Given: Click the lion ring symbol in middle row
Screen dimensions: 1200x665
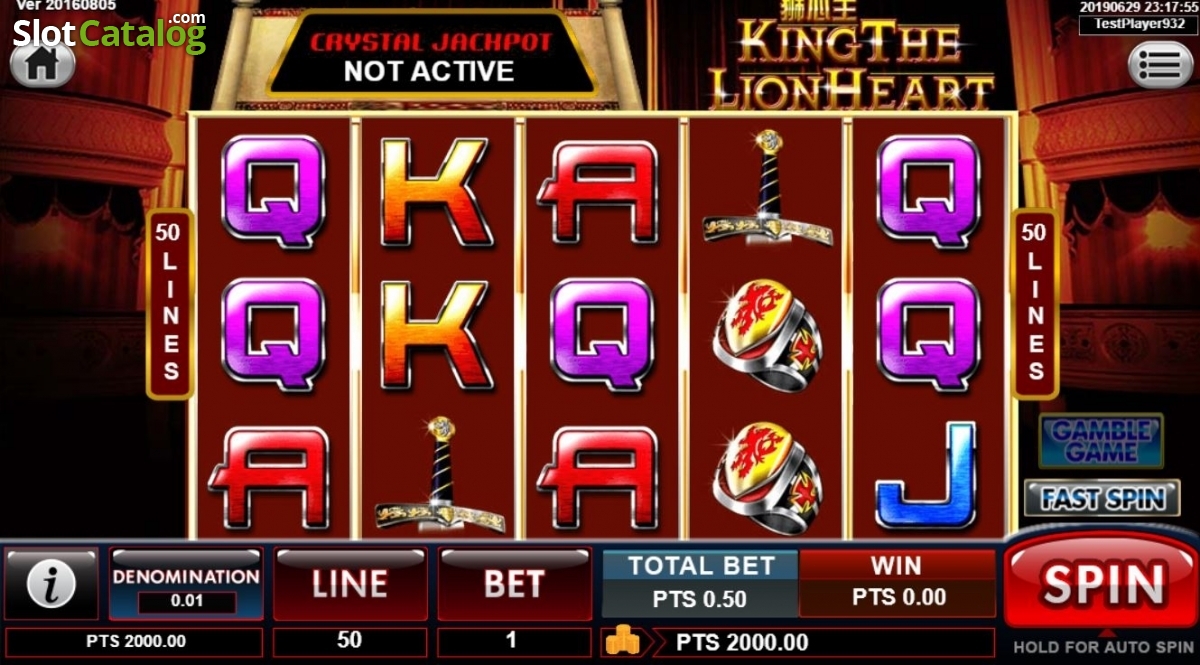Looking at the screenshot, I should click(x=768, y=334).
